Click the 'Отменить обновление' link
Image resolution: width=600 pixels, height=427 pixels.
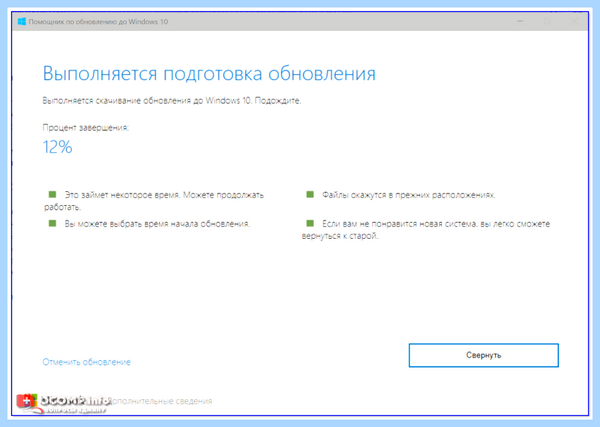click(x=86, y=362)
